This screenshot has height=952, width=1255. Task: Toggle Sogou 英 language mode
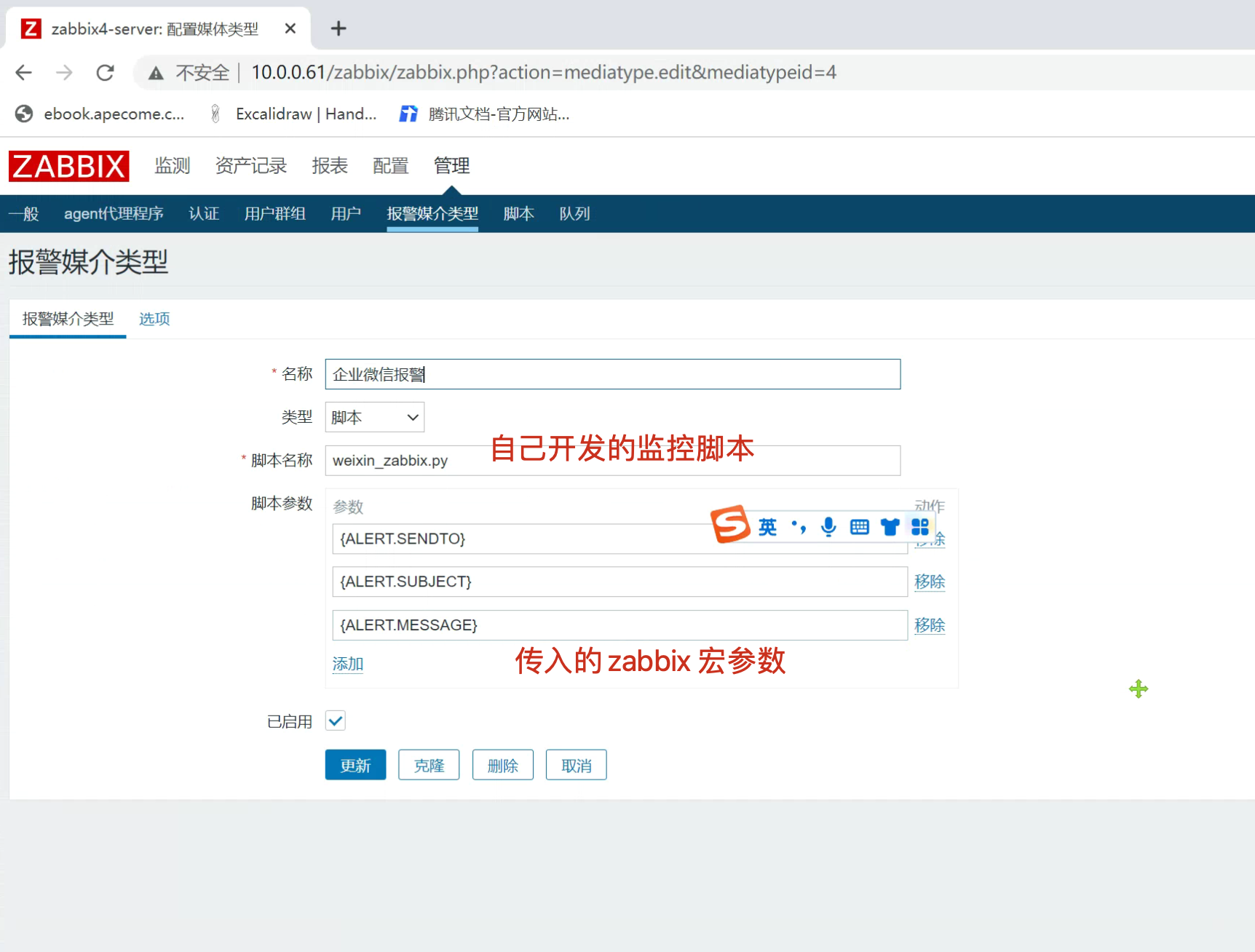(x=767, y=526)
